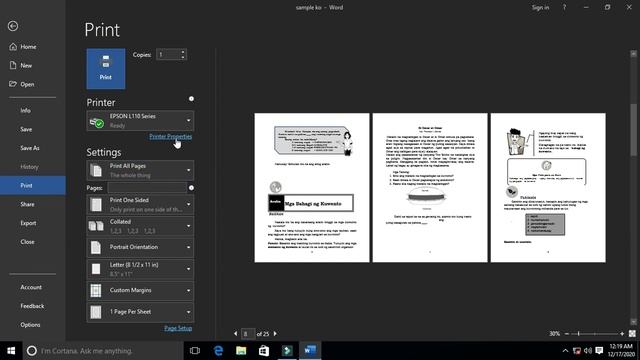Click Save As in the sidebar
The height and width of the screenshot is (360, 640).
33,148
